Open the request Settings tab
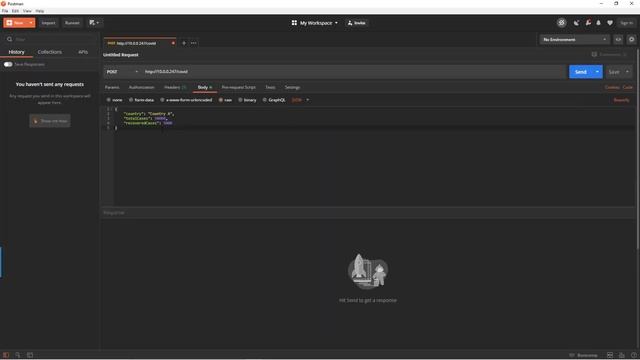The height and width of the screenshot is (360, 640). coord(292,87)
